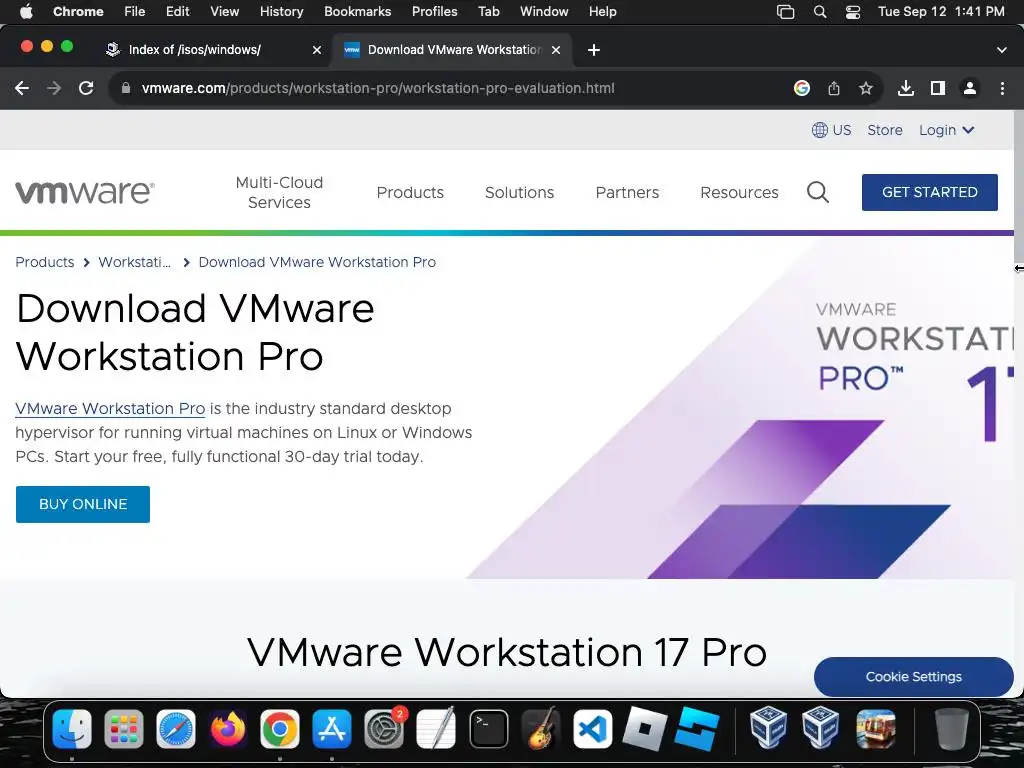Select the Download VMware Workstation tab
This screenshot has height=768, width=1024.
click(x=454, y=50)
